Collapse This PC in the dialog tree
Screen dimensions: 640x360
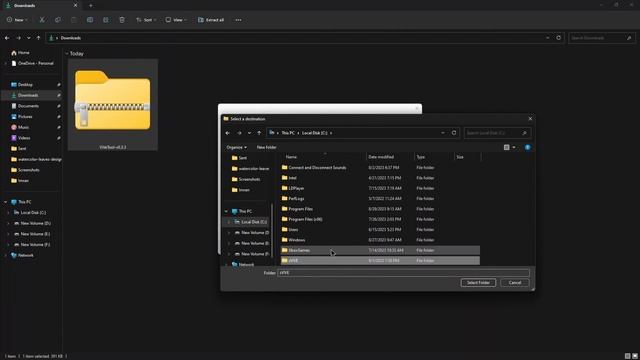pyautogui.click(x=226, y=211)
